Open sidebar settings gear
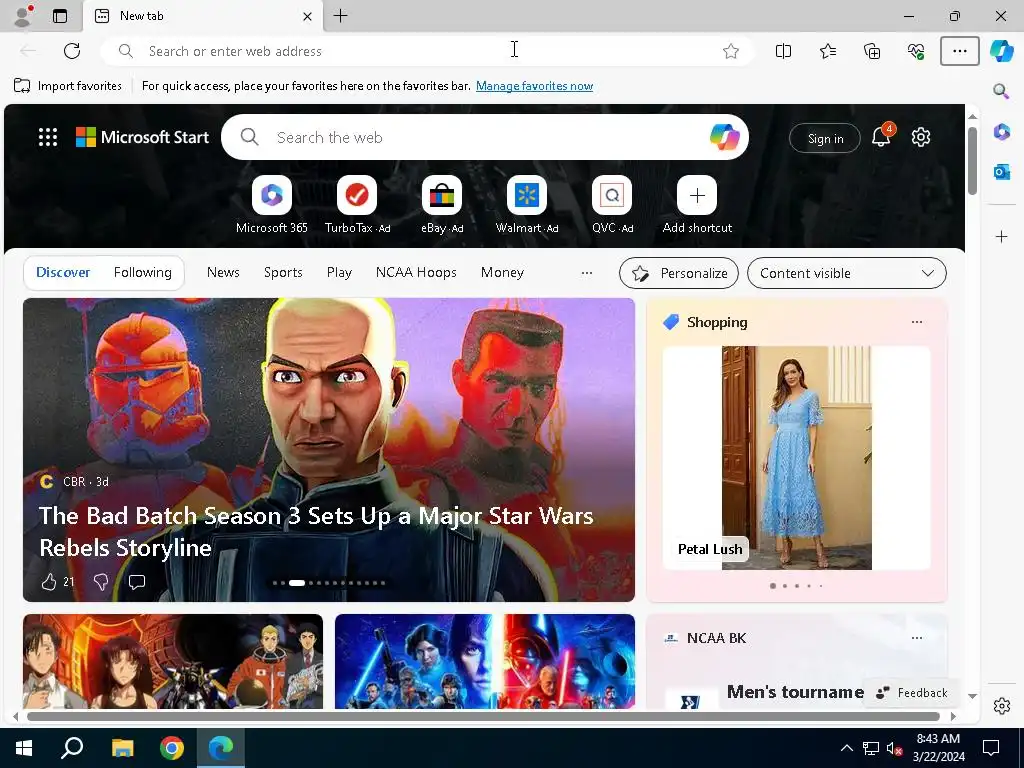Image resolution: width=1024 pixels, height=768 pixels. (1002, 706)
